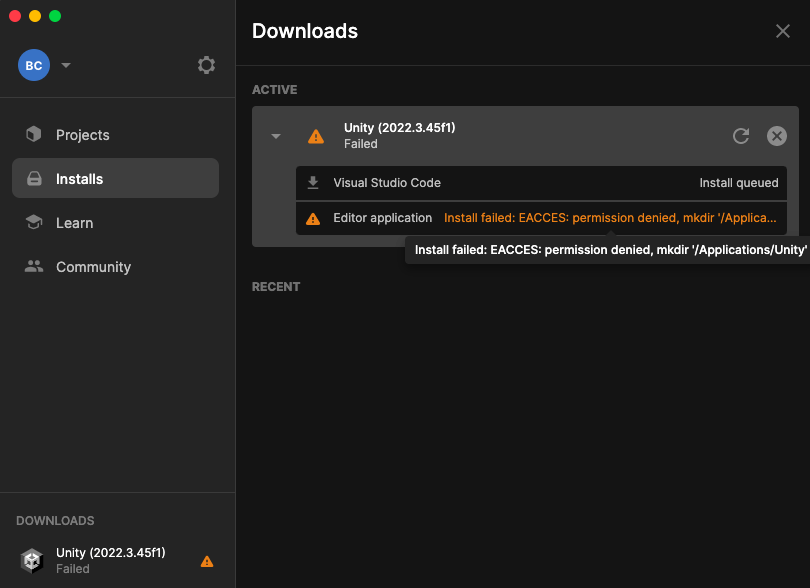The image size is (810, 588).
Task: Expand the account dropdown arrow
Action: pos(66,65)
